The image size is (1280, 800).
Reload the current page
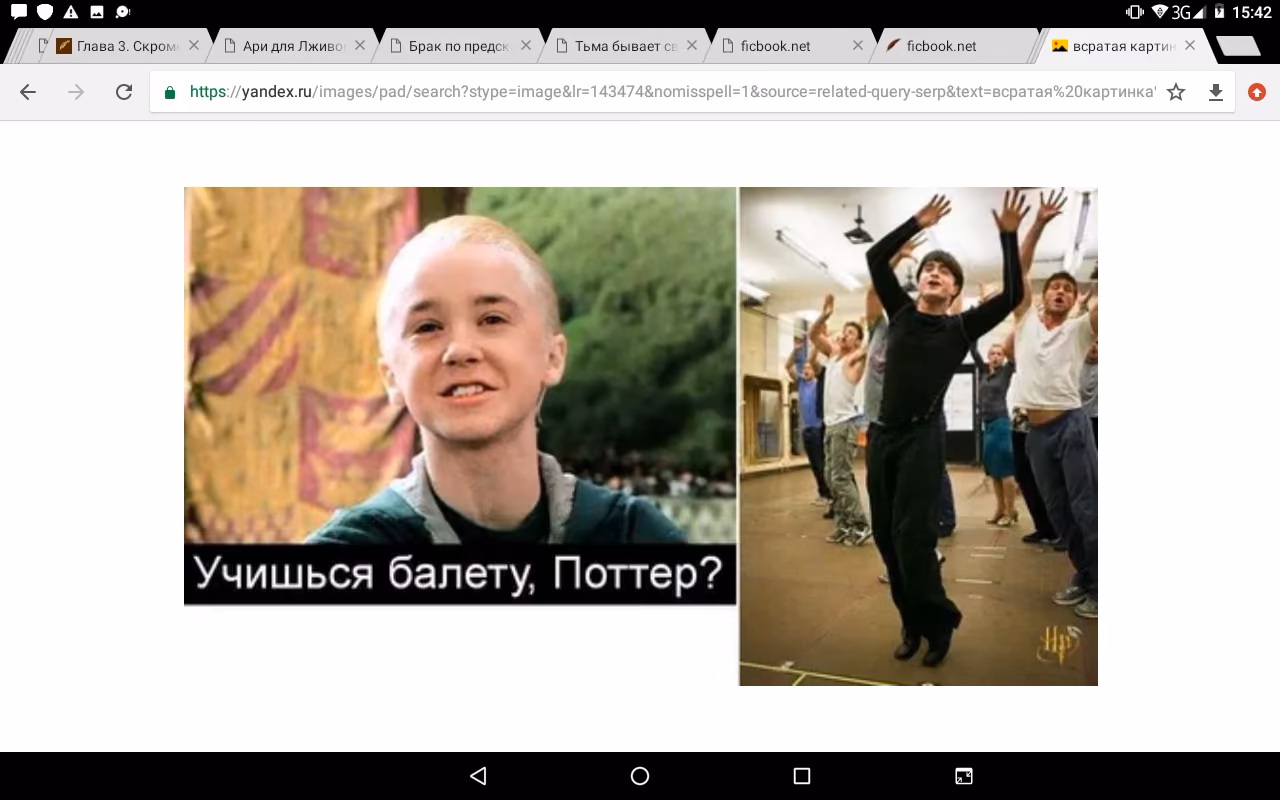tap(124, 92)
